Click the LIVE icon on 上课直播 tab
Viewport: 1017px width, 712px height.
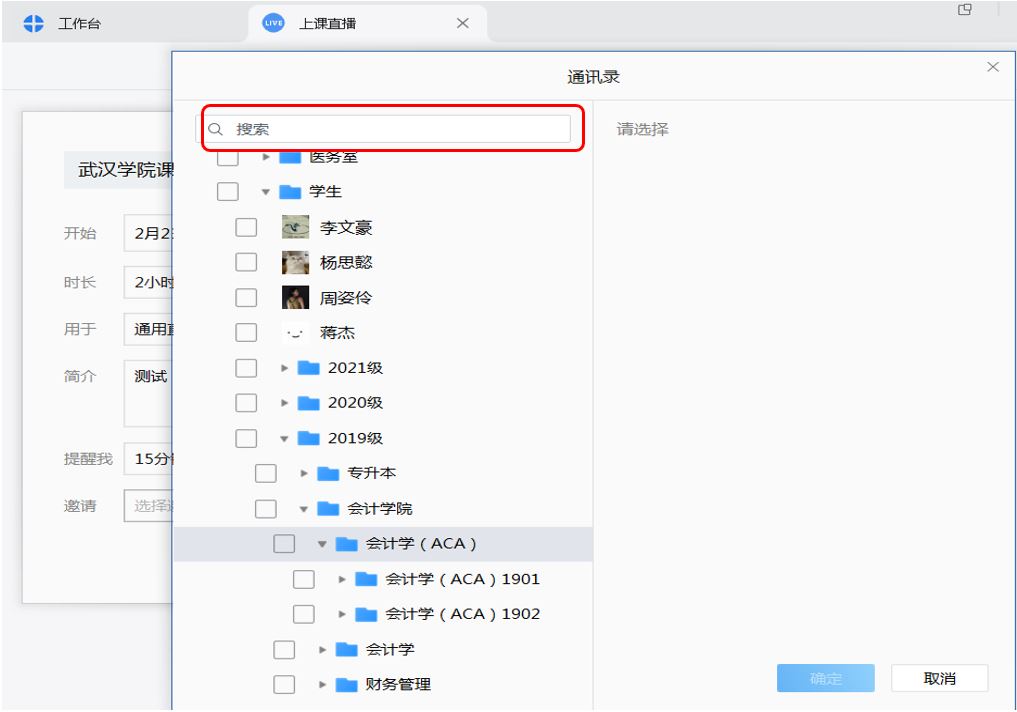point(274,23)
